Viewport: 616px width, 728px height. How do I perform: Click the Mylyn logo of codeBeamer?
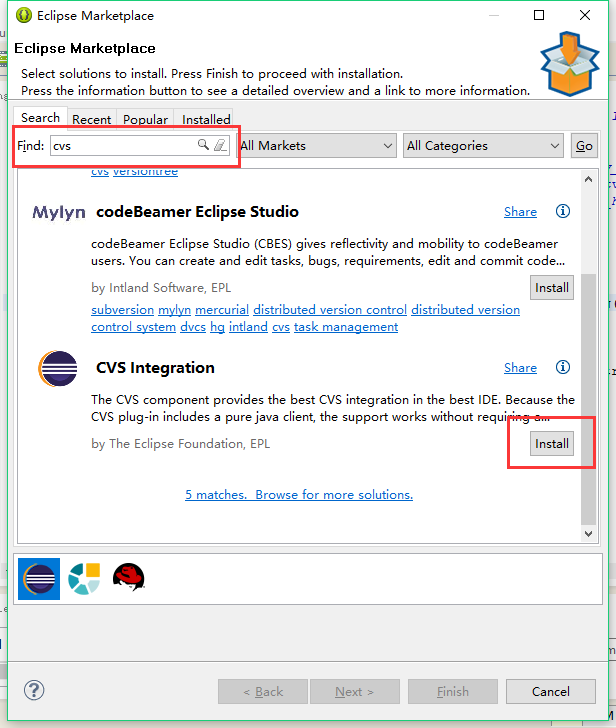[59, 213]
